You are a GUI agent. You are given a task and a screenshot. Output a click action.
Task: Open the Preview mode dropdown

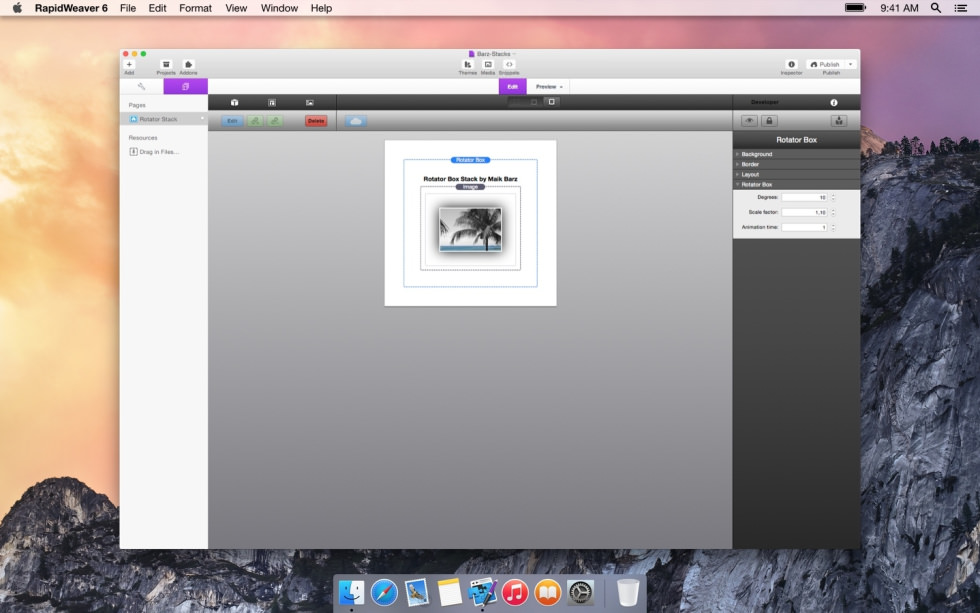pyautogui.click(x=549, y=86)
